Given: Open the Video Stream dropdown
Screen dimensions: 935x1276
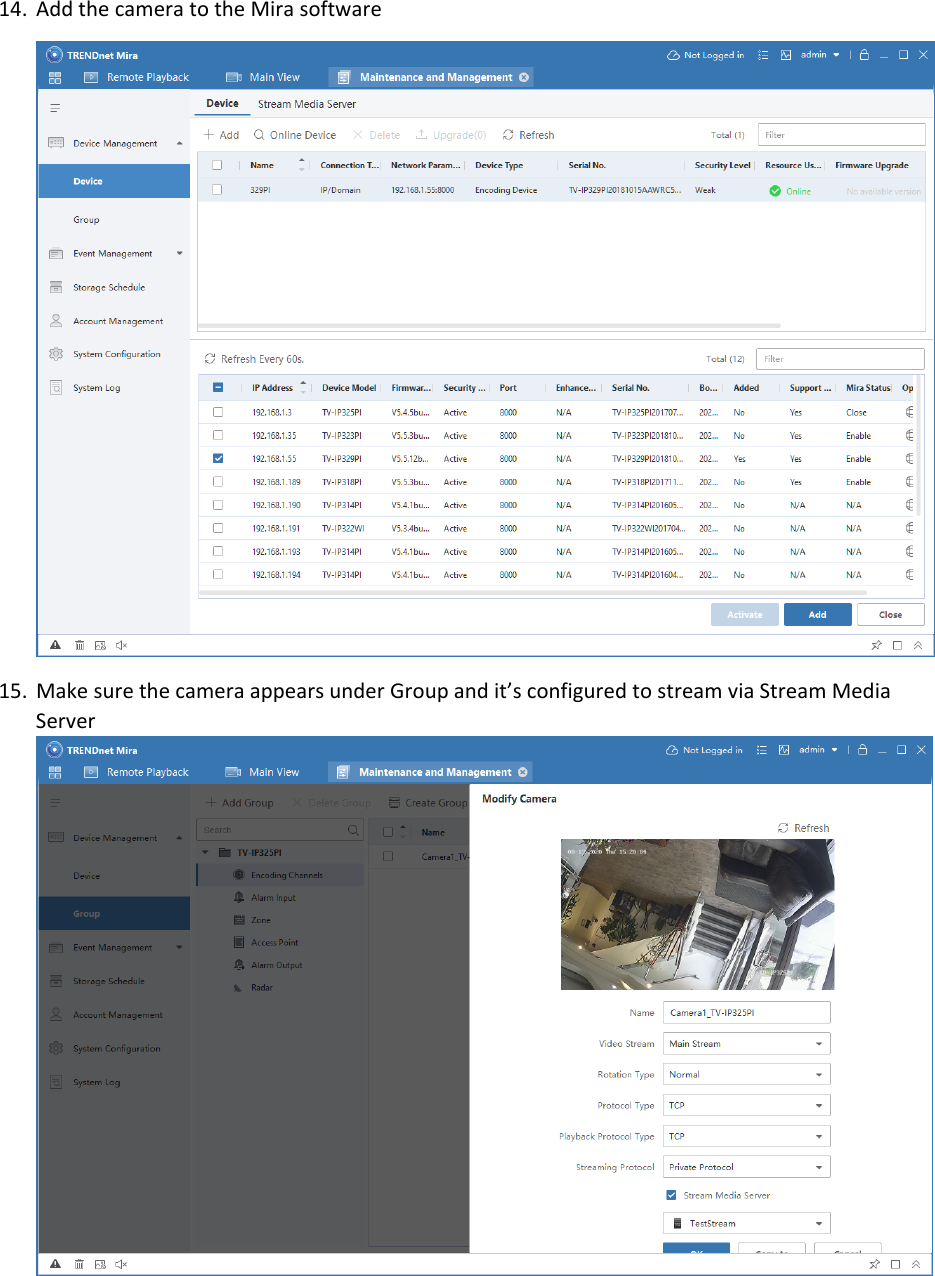Looking at the screenshot, I should (746, 1043).
